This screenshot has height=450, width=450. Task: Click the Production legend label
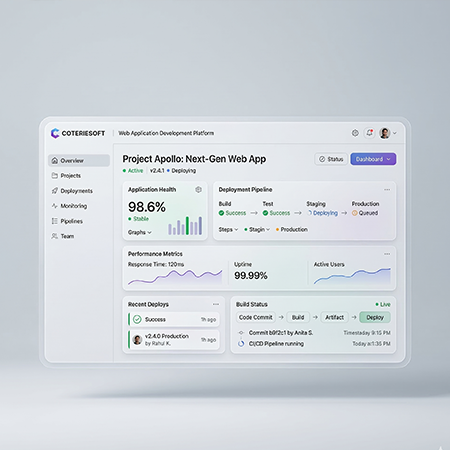pyautogui.click(x=294, y=229)
